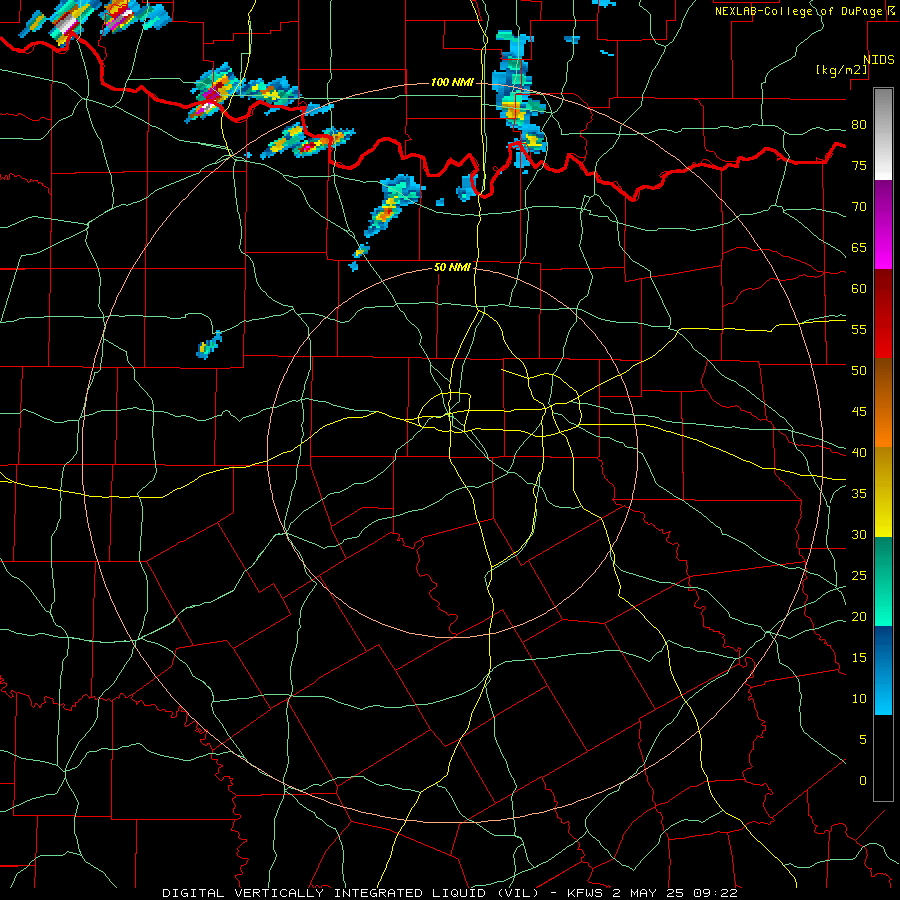The width and height of the screenshot is (900, 900).
Task: Click the 45 value on the color scale
Action: (859, 412)
